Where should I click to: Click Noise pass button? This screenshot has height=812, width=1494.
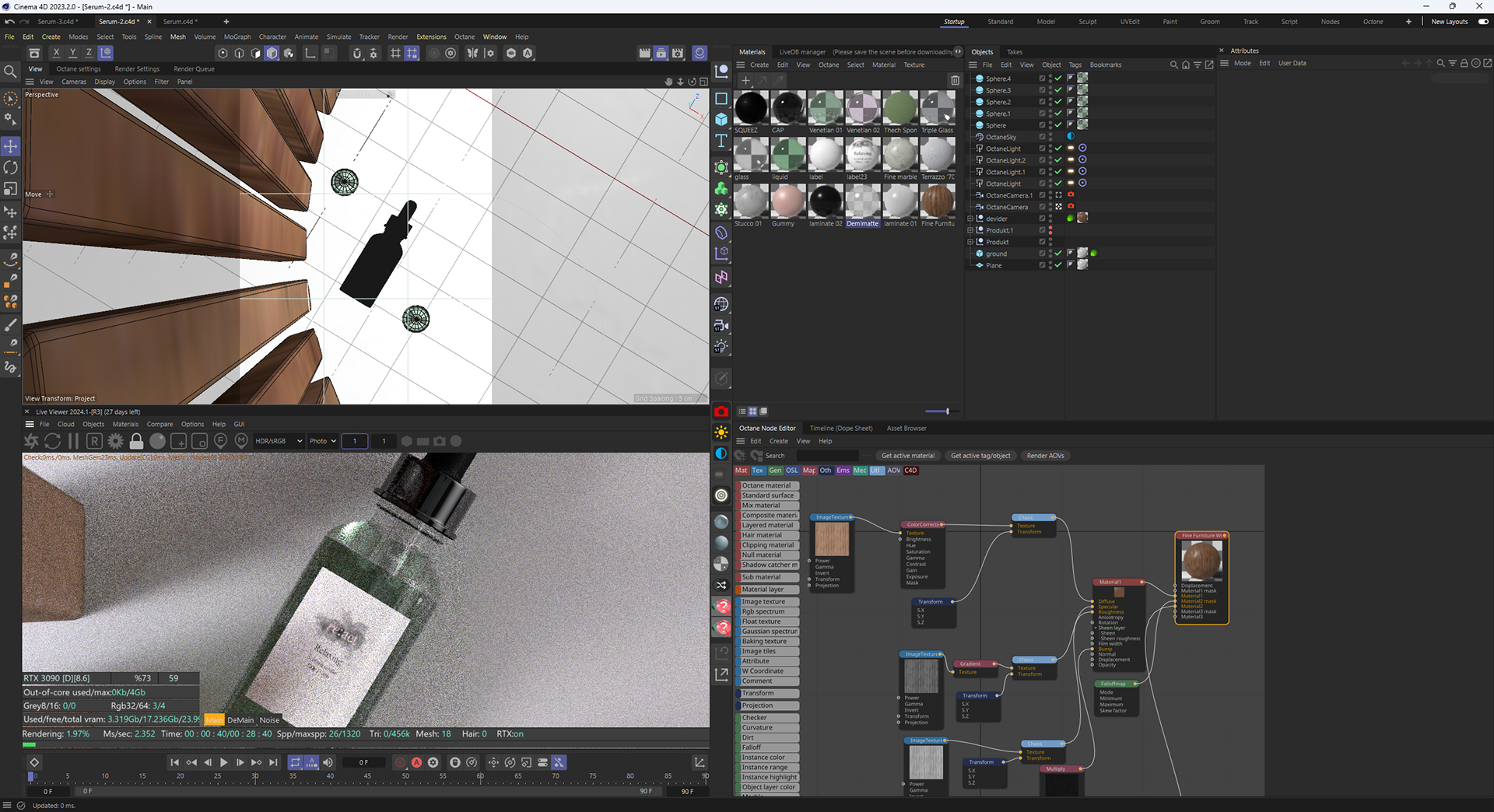point(269,720)
